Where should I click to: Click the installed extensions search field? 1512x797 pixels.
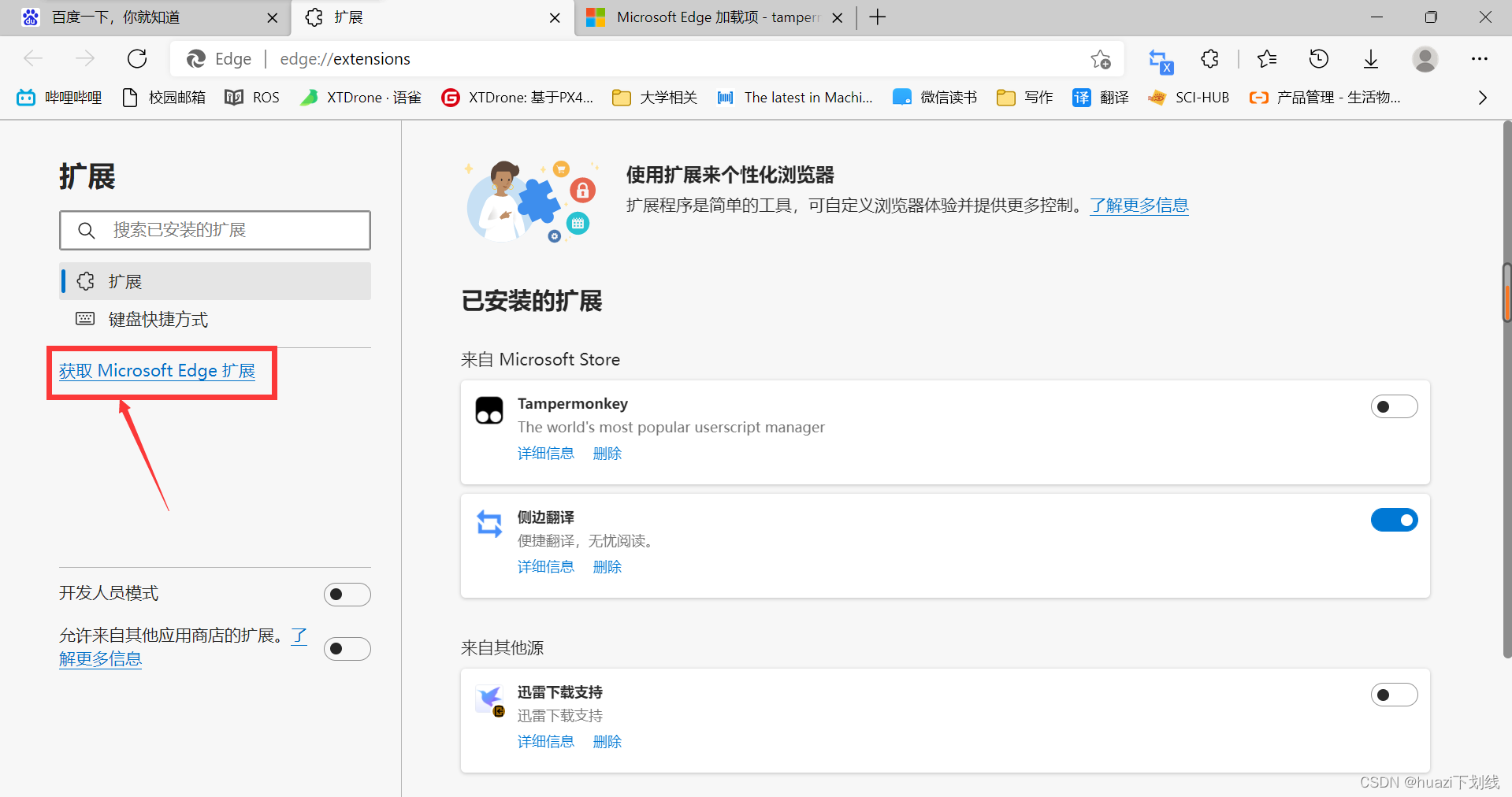click(214, 230)
